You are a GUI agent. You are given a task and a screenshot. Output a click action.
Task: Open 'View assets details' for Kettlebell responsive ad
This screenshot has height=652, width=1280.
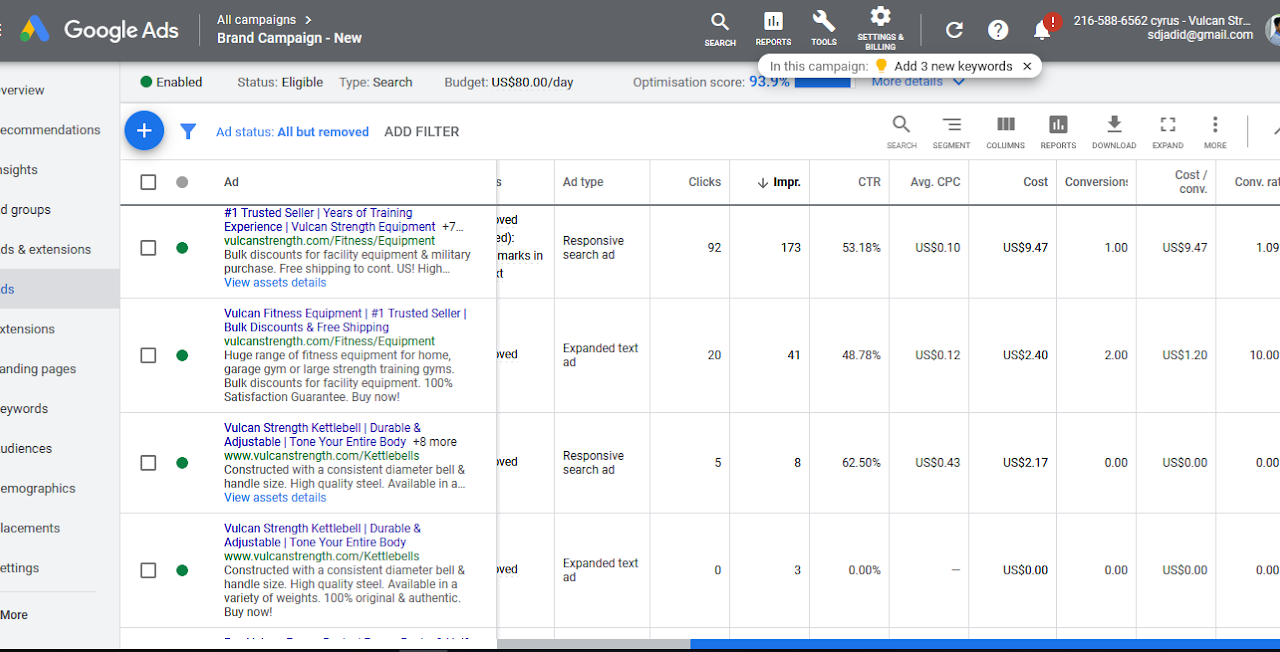(x=275, y=498)
